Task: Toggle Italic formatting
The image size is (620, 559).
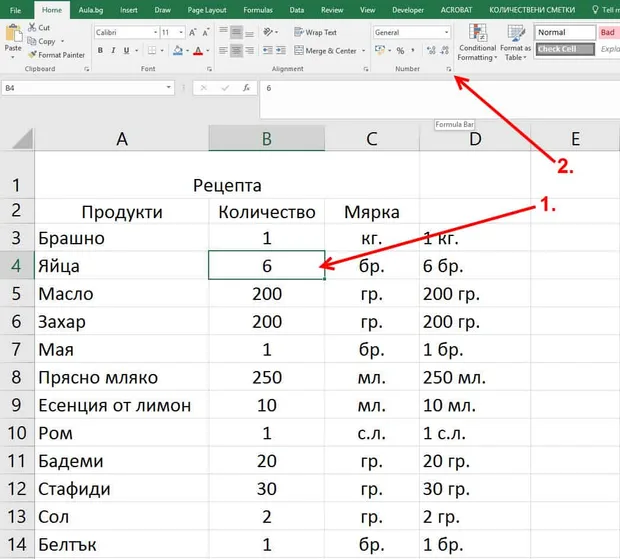Action: tap(113, 51)
